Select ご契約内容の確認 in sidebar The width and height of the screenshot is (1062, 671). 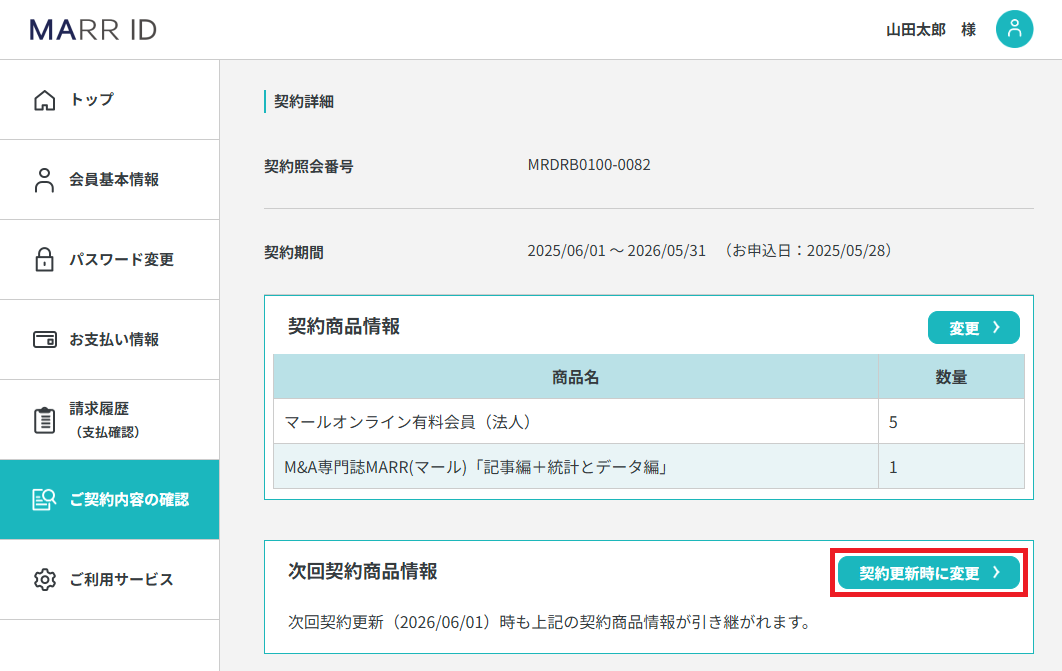pyautogui.click(x=110, y=500)
